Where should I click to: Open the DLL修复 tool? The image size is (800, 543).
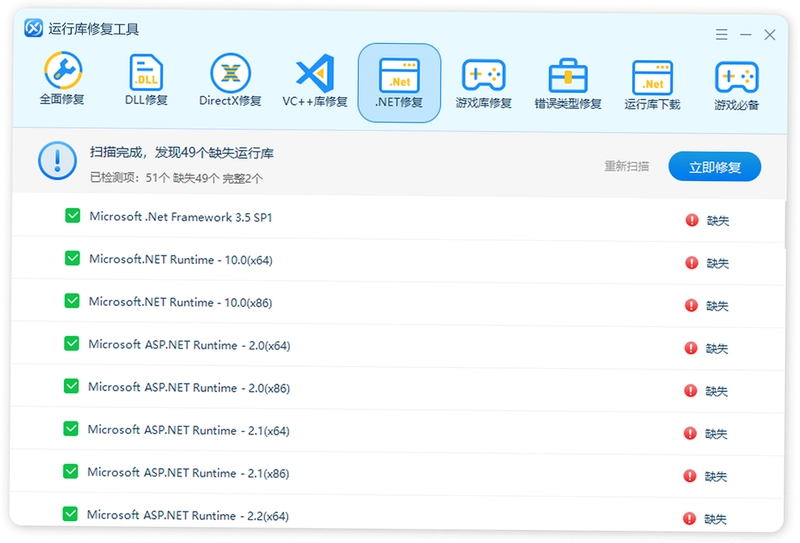coord(146,79)
